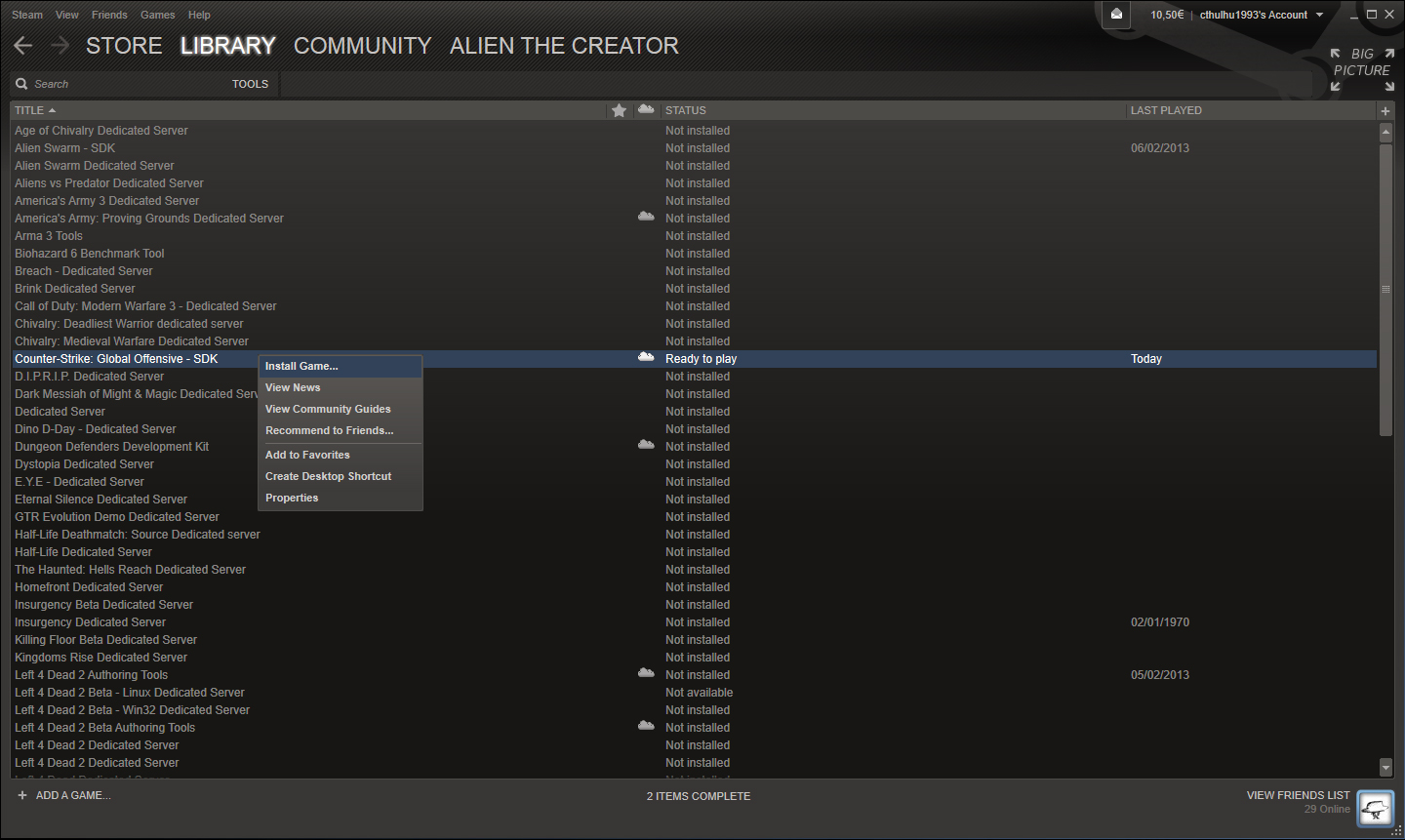Click the 10,50€ wallet balance
The width and height of the screenshot is (1405, 840).
click(1167, 15)
